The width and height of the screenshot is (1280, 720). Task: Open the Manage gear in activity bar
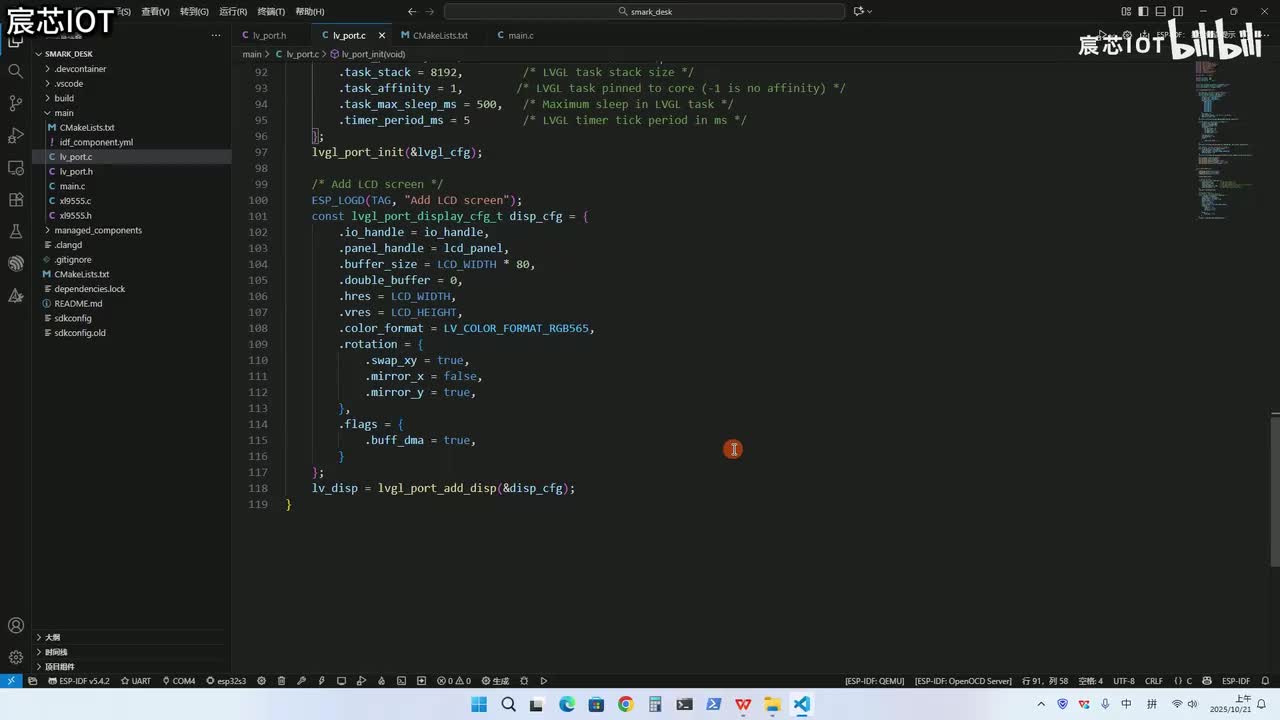click(x=15, y=657)
